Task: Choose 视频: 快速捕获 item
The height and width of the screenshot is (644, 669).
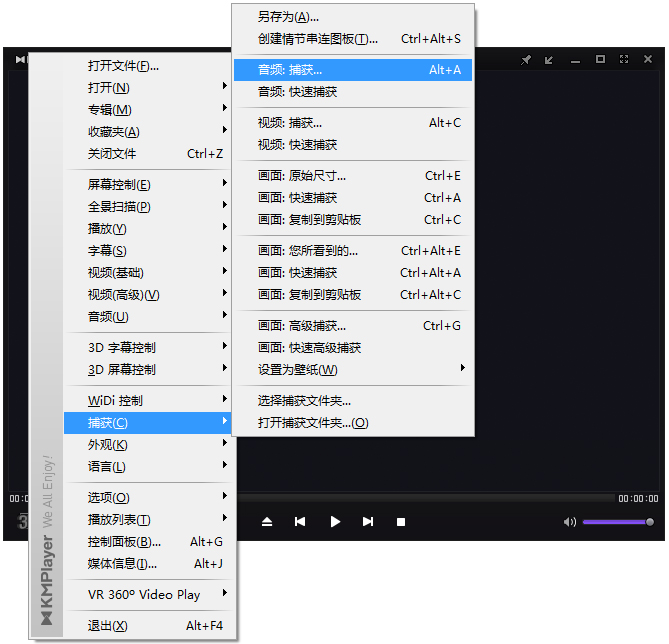Action: [353, 145]
